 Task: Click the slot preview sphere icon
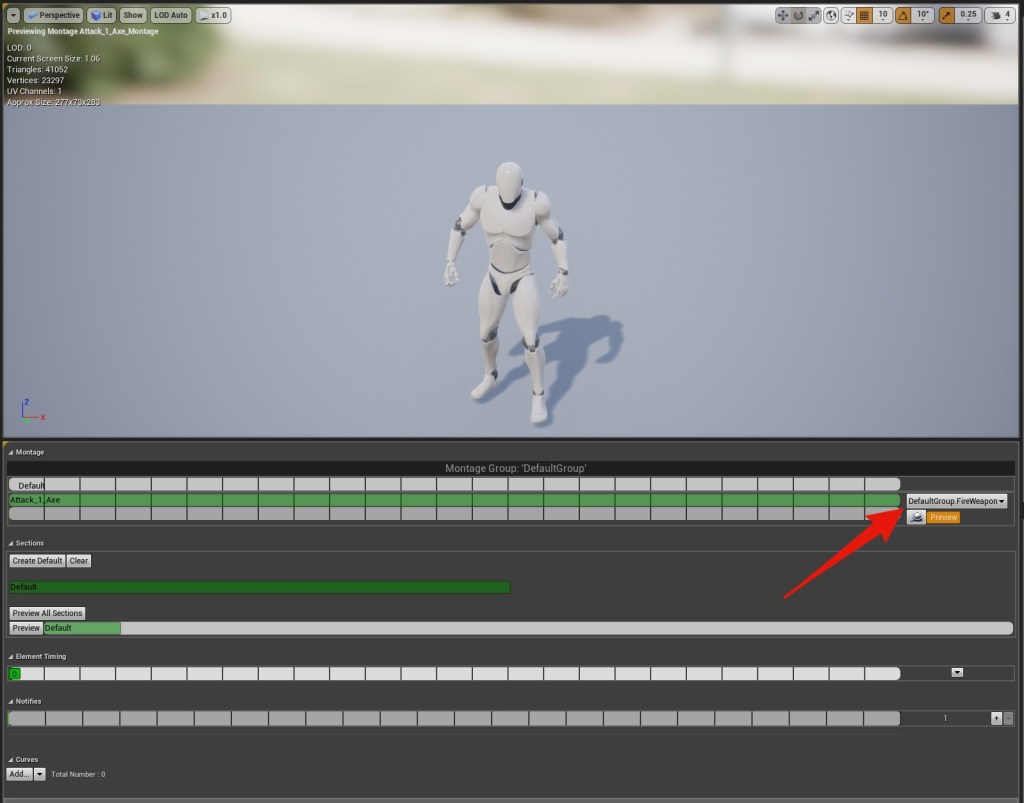[916, 517]
